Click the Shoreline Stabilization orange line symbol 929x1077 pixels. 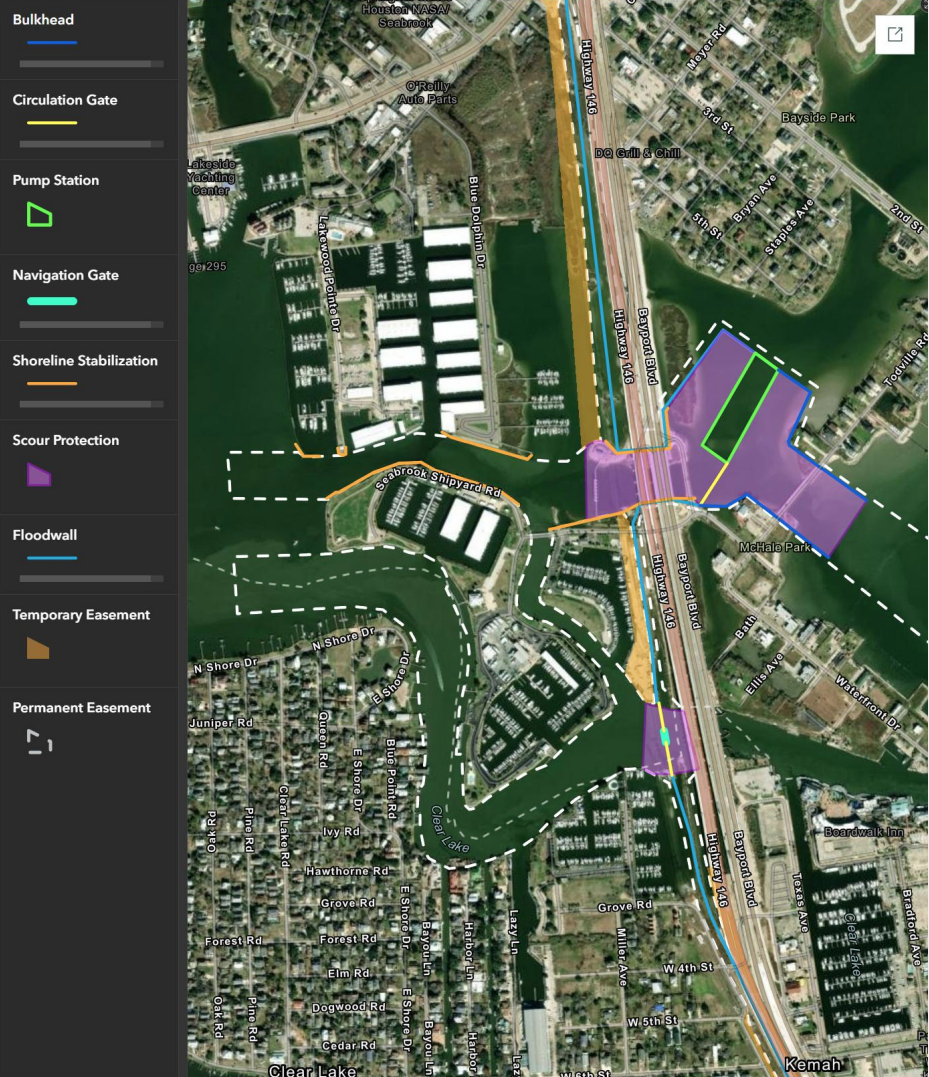click(x=52, y=383)
